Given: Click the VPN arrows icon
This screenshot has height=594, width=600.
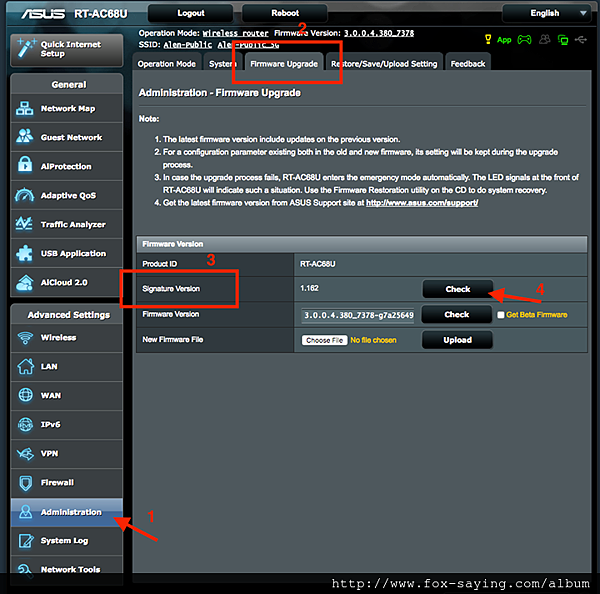Looking at the screenshot, I should pos(25,454).
